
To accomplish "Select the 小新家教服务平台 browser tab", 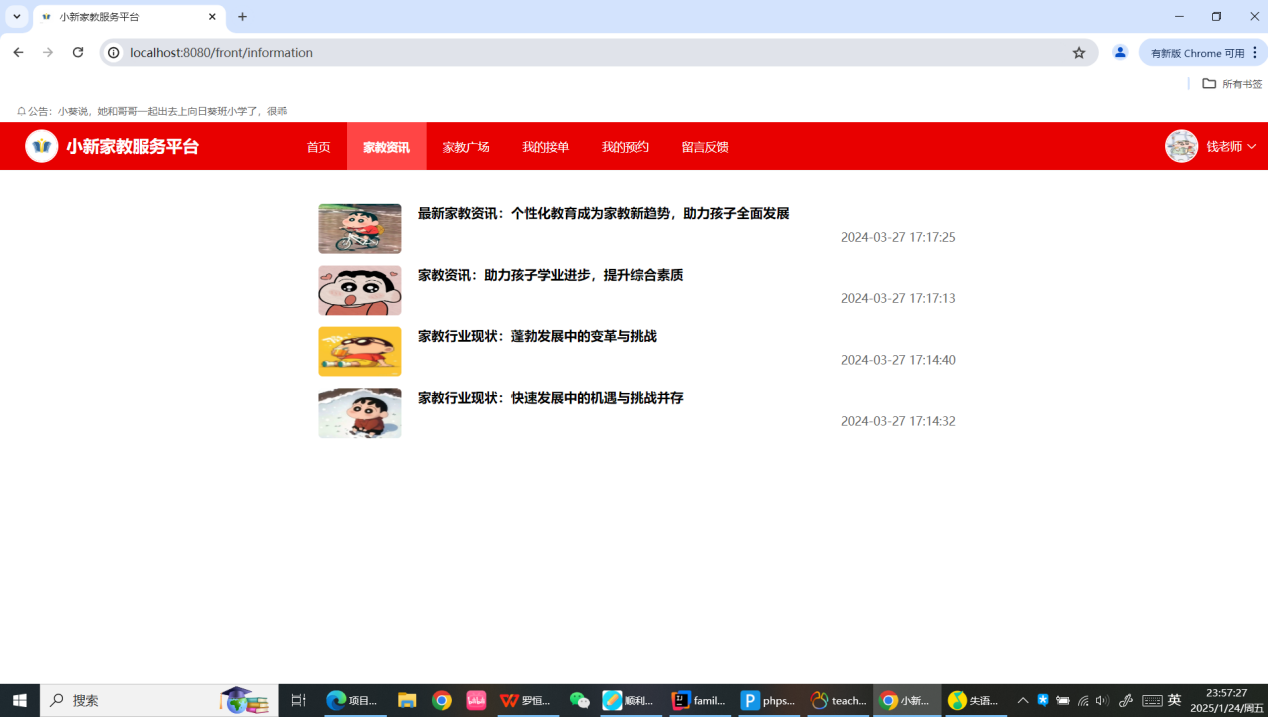I will (x=128, y=17).
